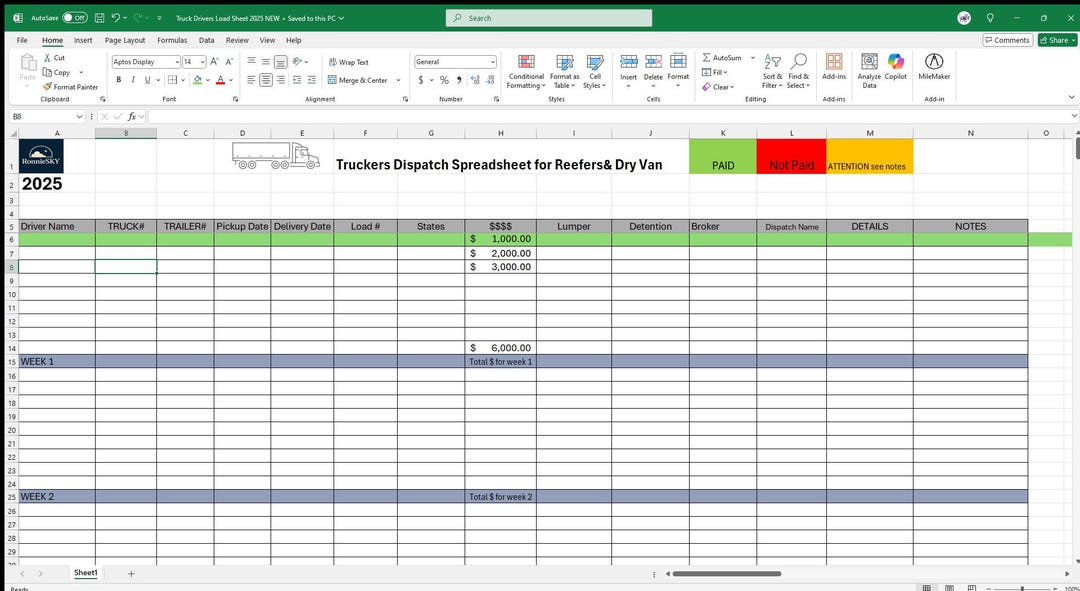Apply the Format Painter

(70, 87)
